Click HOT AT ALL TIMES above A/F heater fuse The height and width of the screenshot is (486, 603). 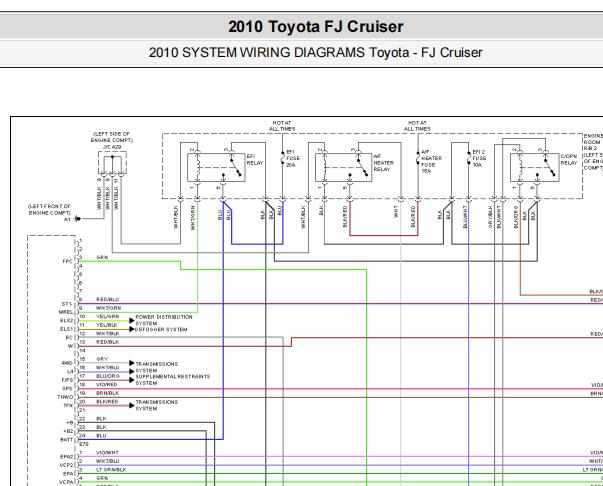tap(417, 126)
